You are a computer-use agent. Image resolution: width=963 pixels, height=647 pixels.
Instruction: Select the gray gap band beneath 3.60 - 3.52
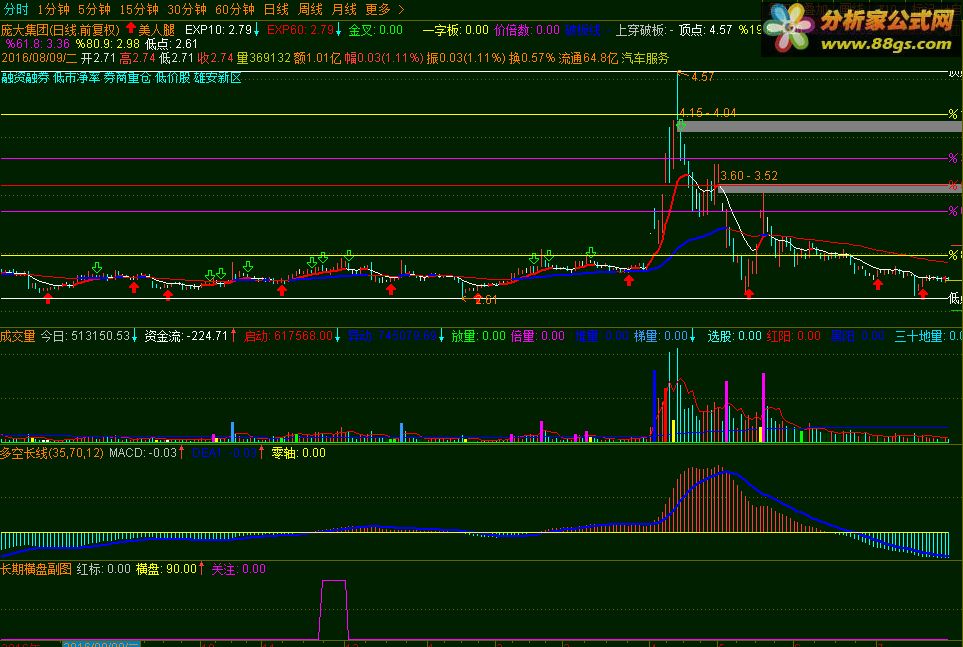[x=840, y=189]
